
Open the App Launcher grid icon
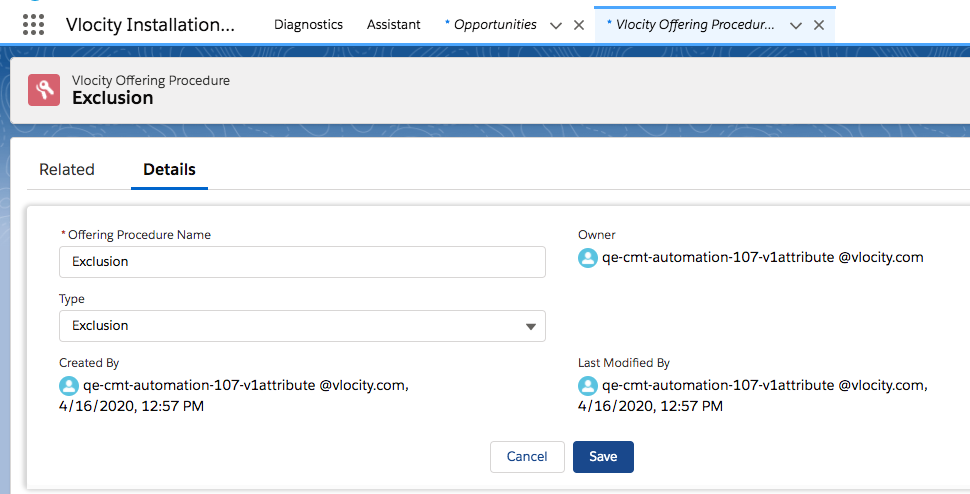[33, 25]
